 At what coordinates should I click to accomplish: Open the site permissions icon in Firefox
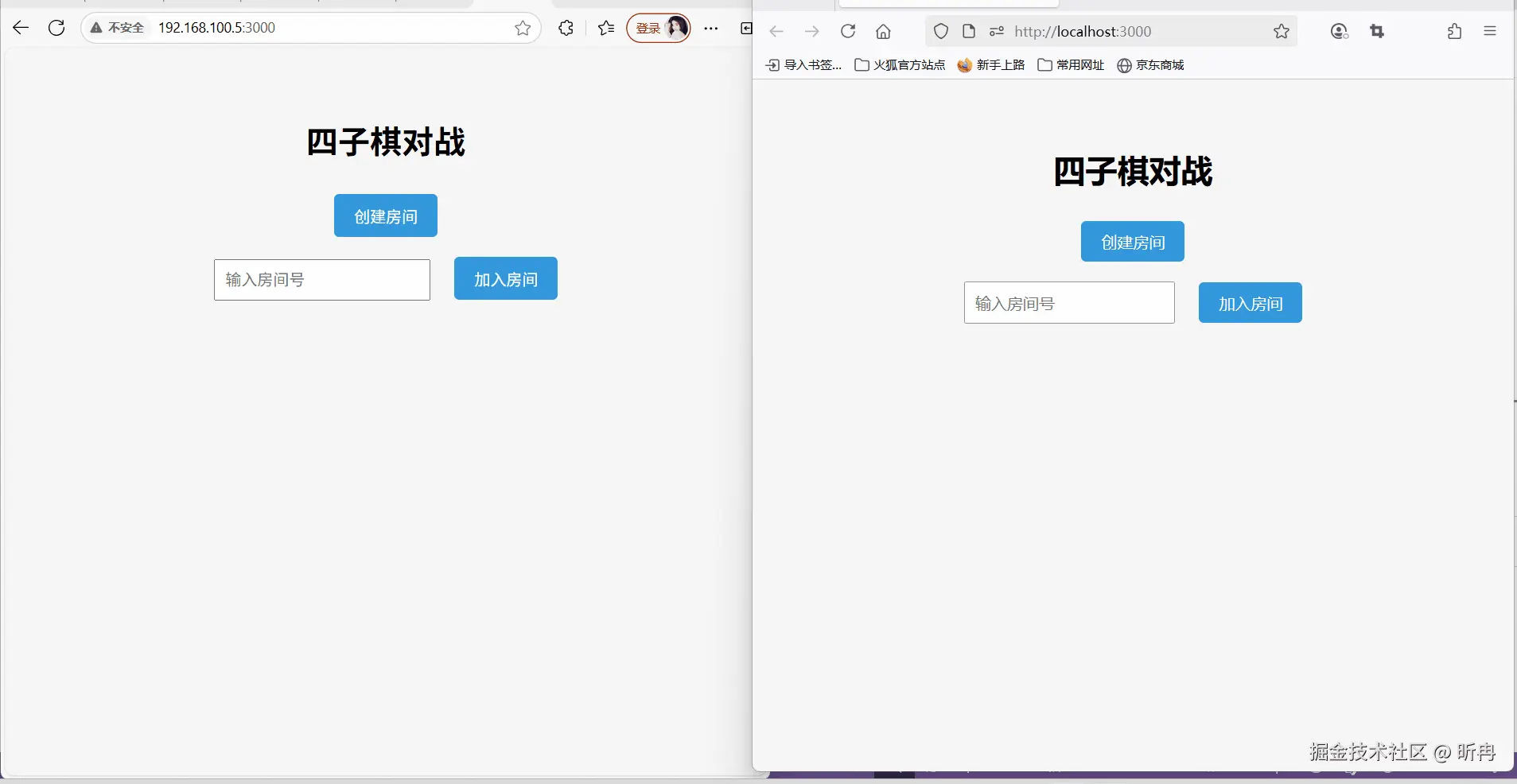(x=997, y=32)
